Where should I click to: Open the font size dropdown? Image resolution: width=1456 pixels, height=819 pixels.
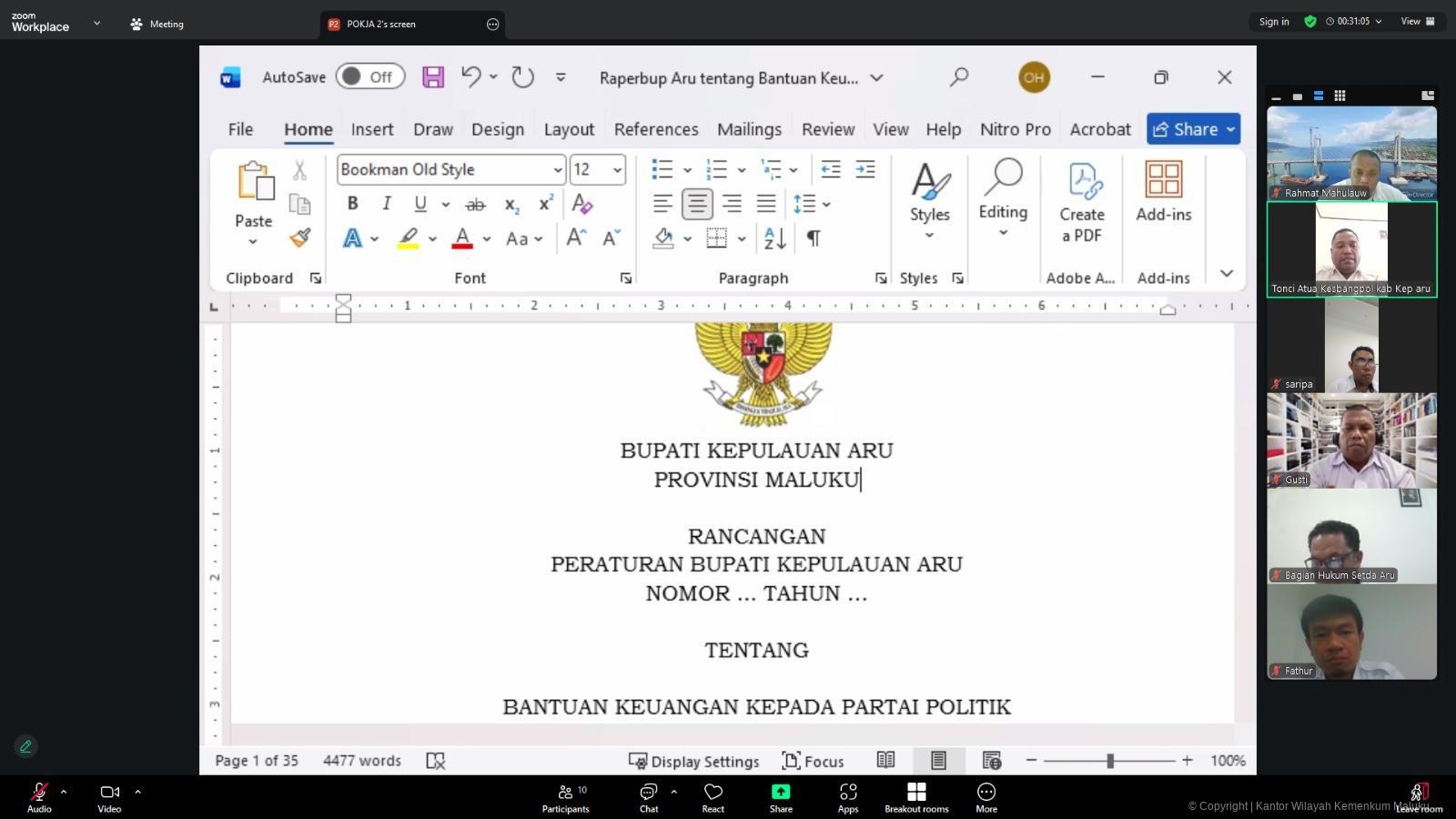[617, 170]
